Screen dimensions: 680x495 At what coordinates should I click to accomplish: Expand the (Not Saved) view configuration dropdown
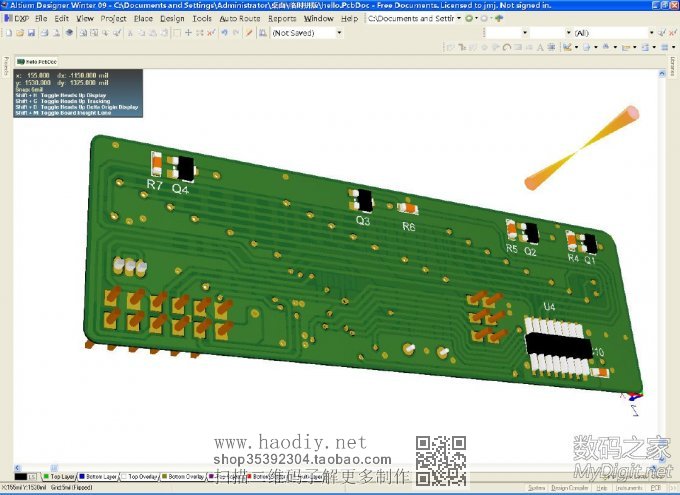[x=339, y=33]
